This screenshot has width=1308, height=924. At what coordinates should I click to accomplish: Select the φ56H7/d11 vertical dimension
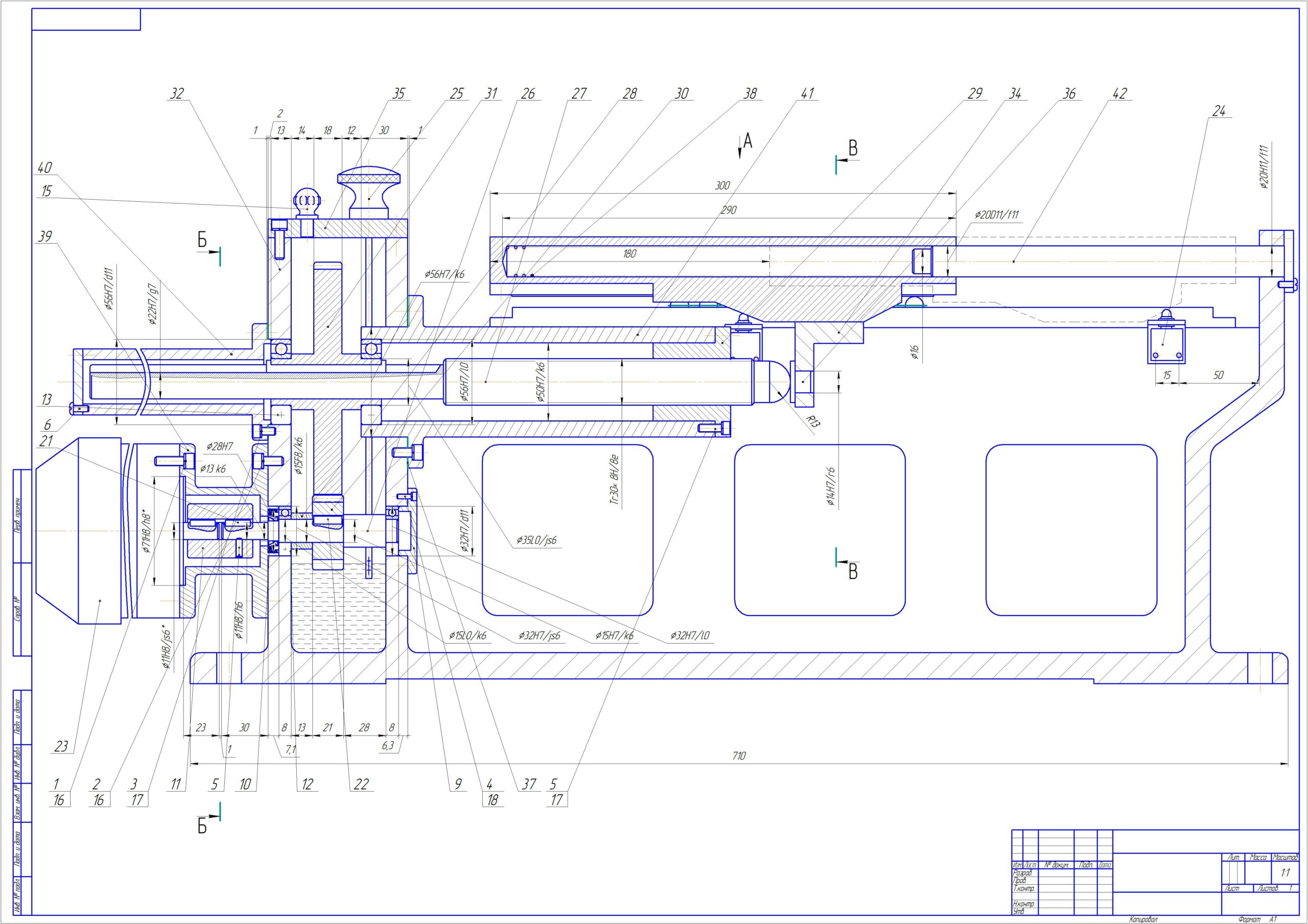pos(109,287)
